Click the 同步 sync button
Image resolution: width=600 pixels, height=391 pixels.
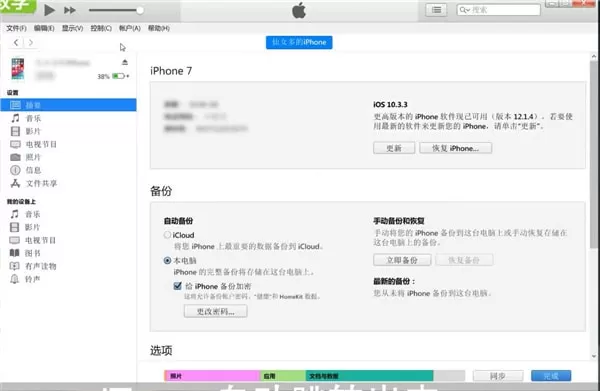pyautogui.click(x=498, y=376)
